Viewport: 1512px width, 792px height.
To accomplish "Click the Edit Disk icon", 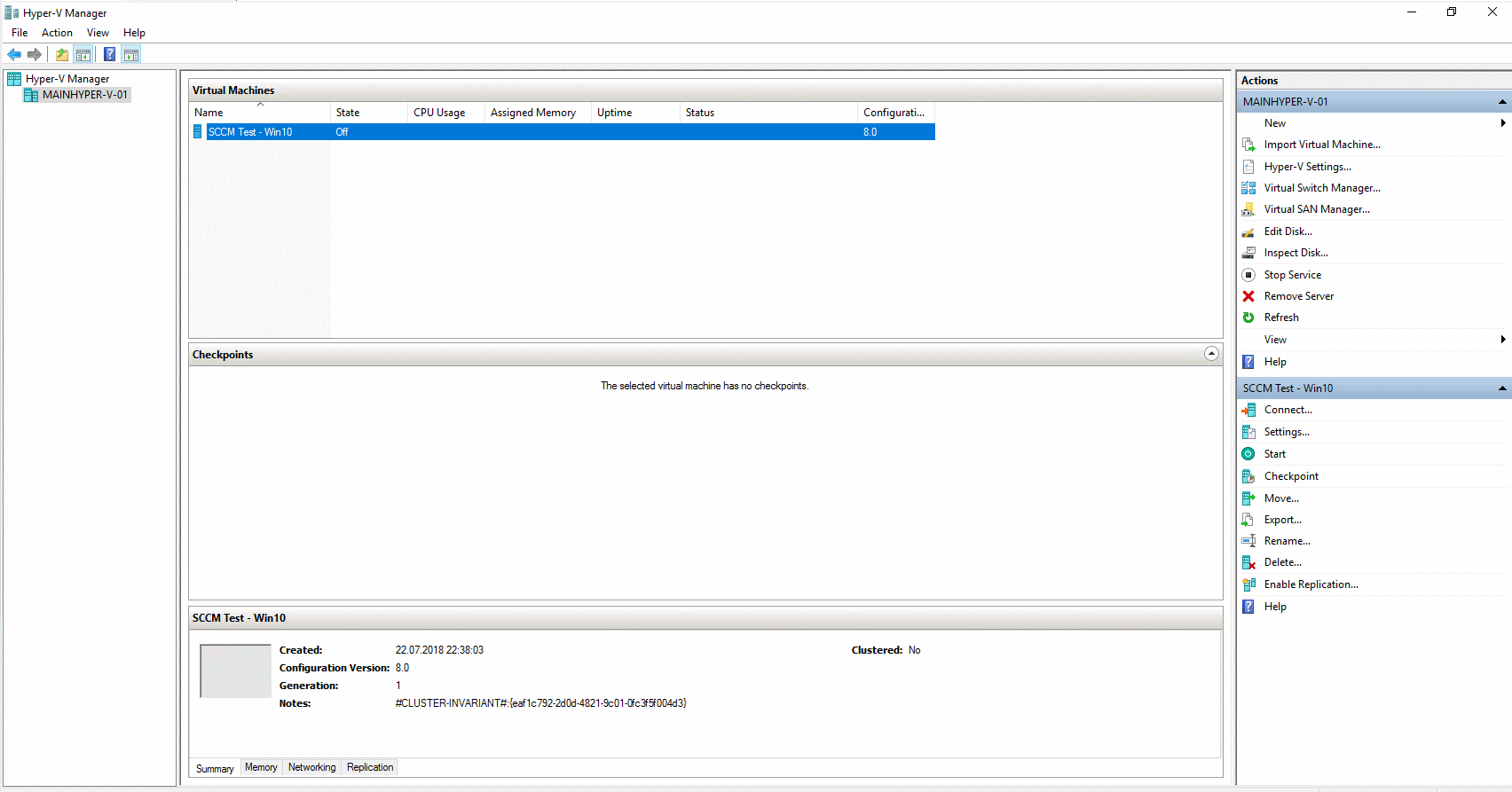I will 1248,231.
